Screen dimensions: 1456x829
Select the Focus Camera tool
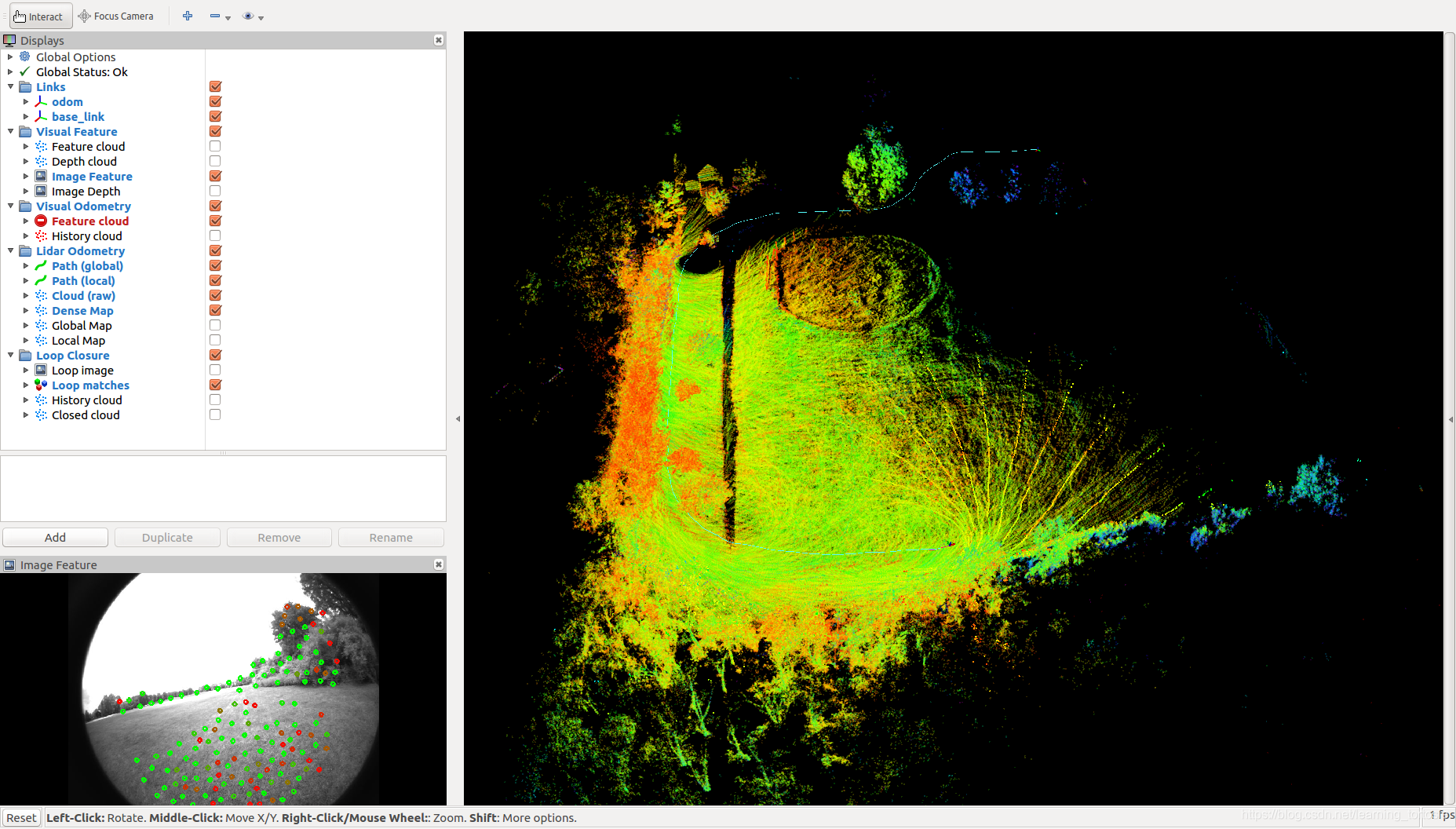pyautogui.click(x=116, y=16)
